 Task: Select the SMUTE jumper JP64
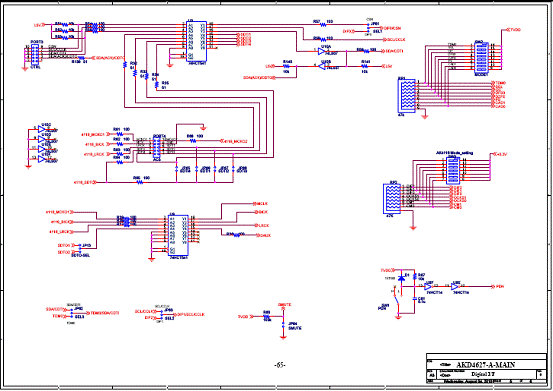[x=283, y=325]
